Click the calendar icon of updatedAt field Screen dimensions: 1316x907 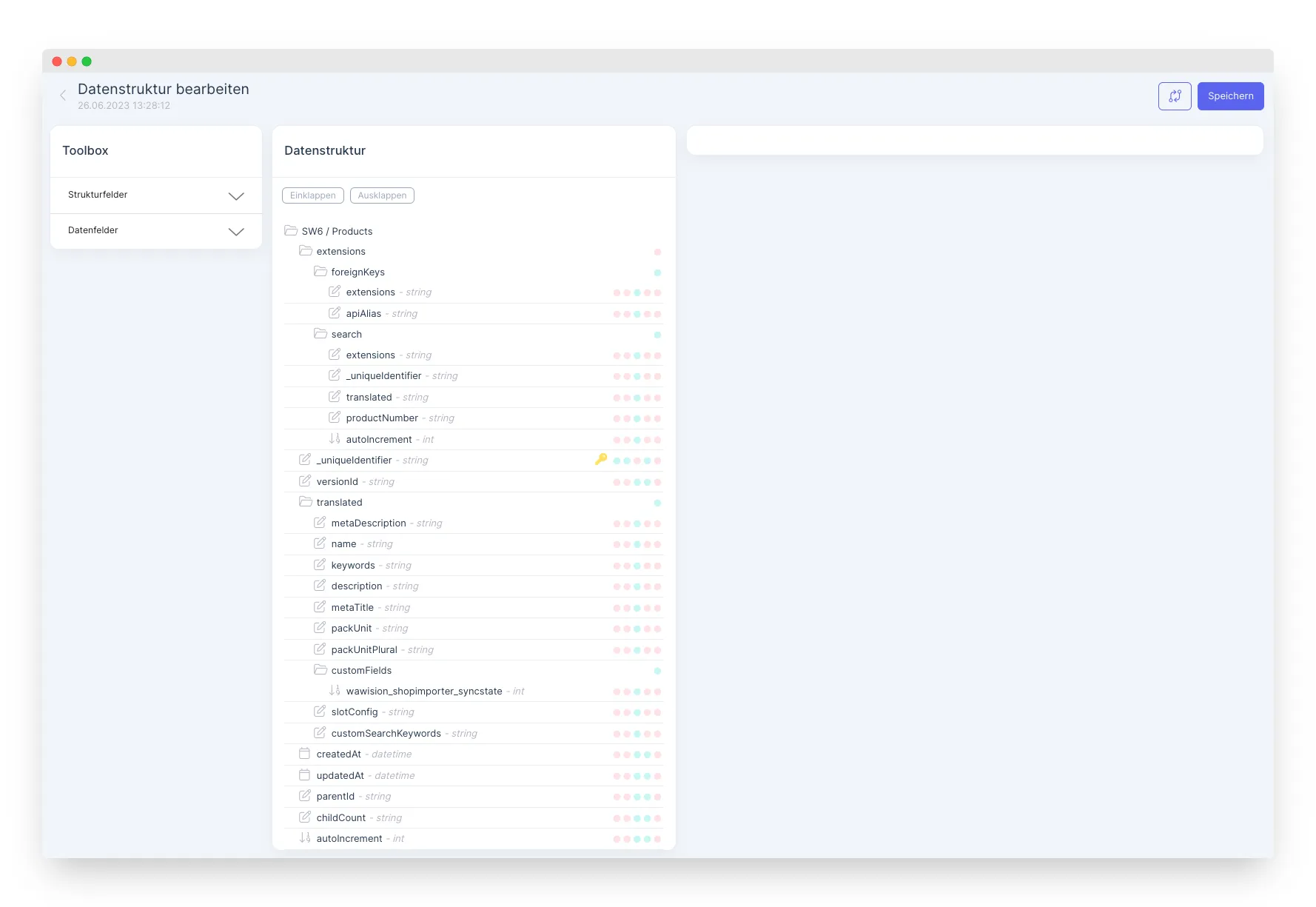(304, 775)
